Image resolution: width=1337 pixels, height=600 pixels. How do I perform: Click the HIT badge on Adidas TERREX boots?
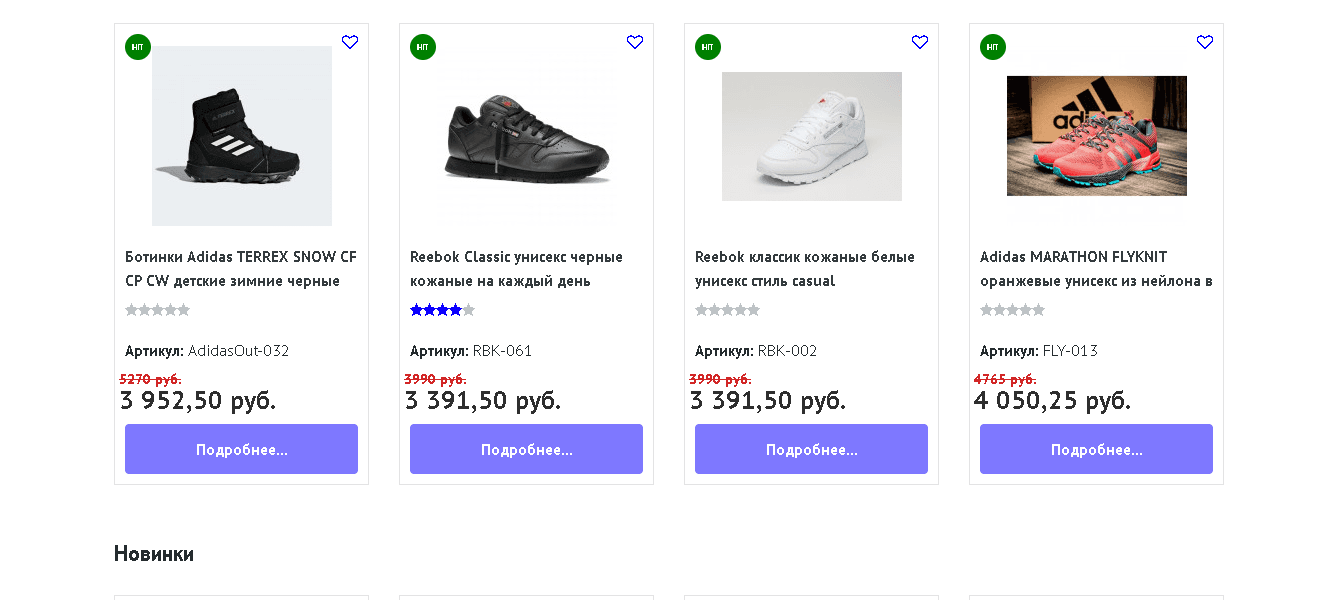coord(137,46)
